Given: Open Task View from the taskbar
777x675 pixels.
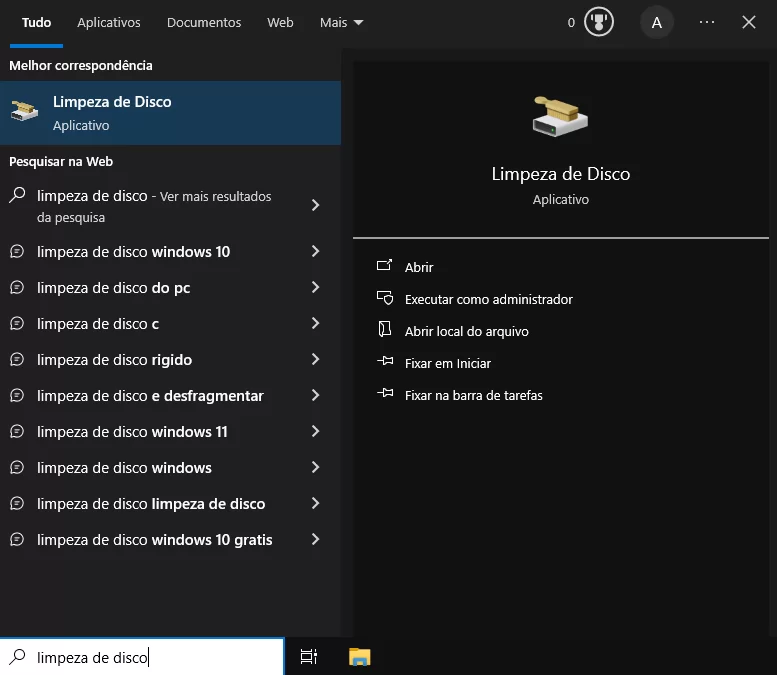Looking at the screenshot, I should click(x=309, y=657).
